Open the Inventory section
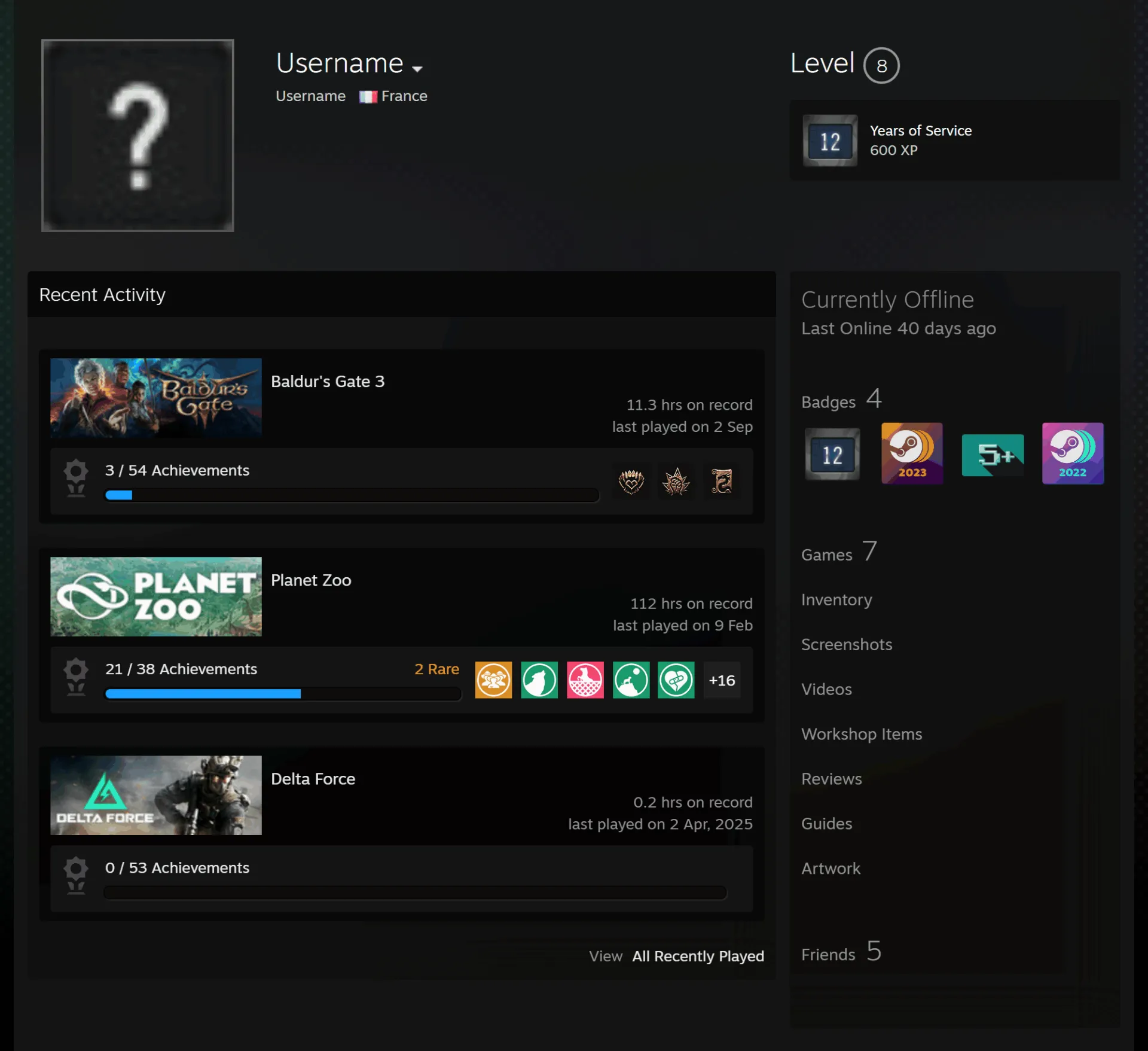1148x1051 pixels. pyautogui.click(x=836, y=599)
